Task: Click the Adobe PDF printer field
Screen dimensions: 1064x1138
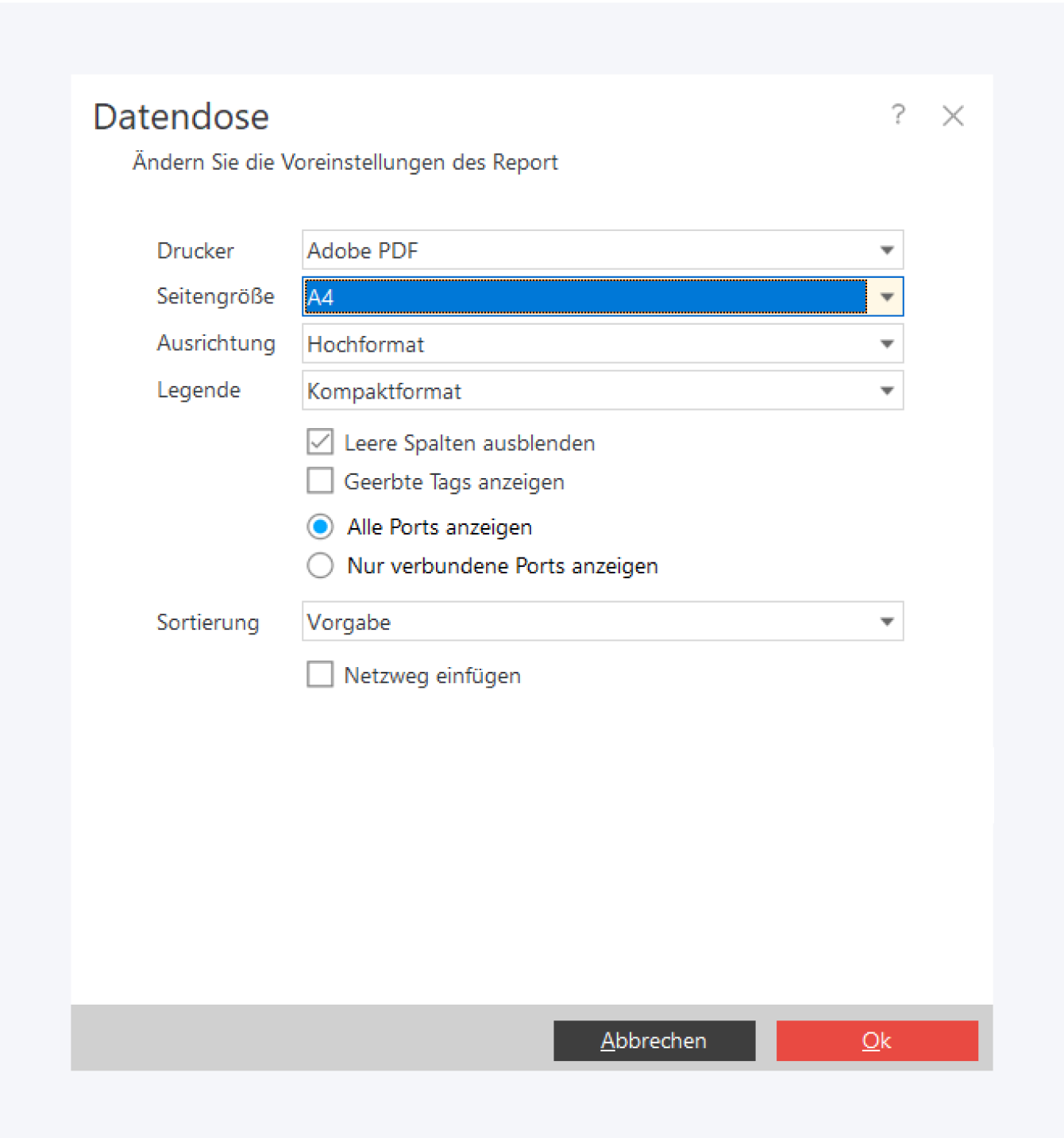Action: 586,250
